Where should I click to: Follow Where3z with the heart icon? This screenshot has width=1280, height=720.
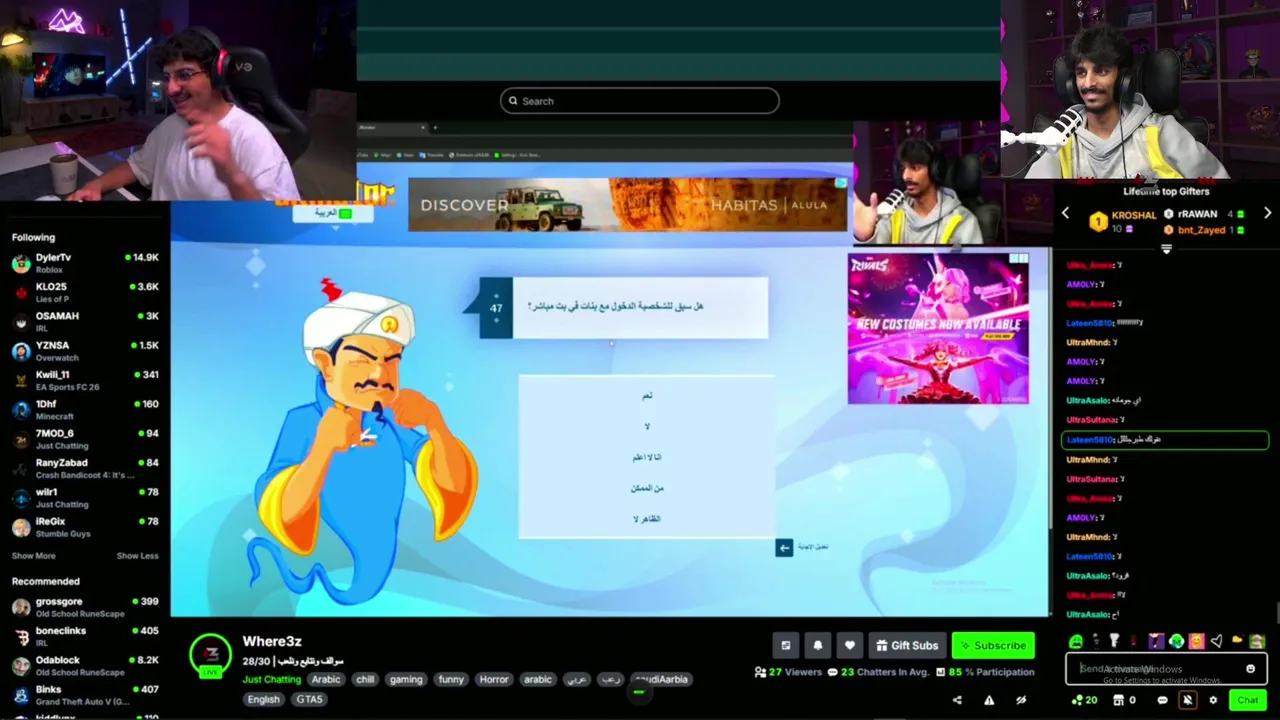(x=850, y=646)
